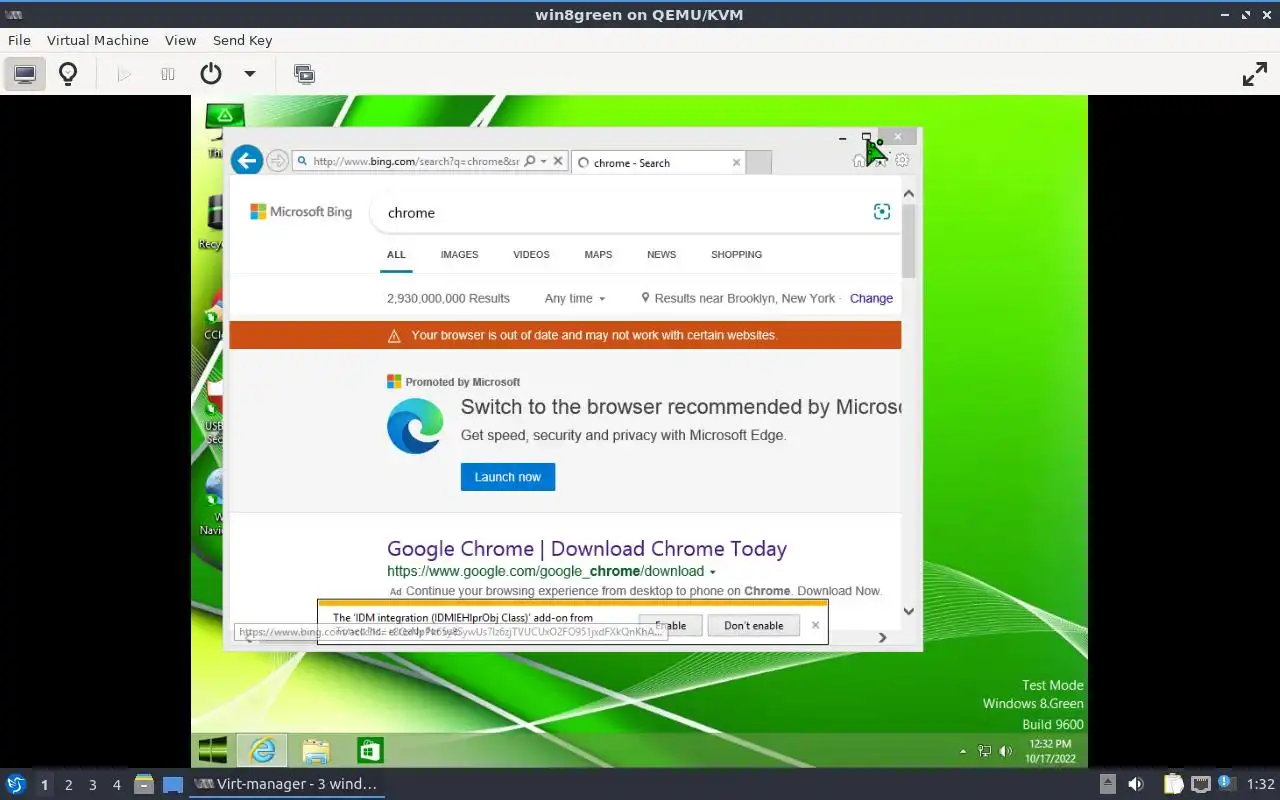This screenshot has height=800, width=1280.
Task: Open the File menu
Action: point(19,41)
